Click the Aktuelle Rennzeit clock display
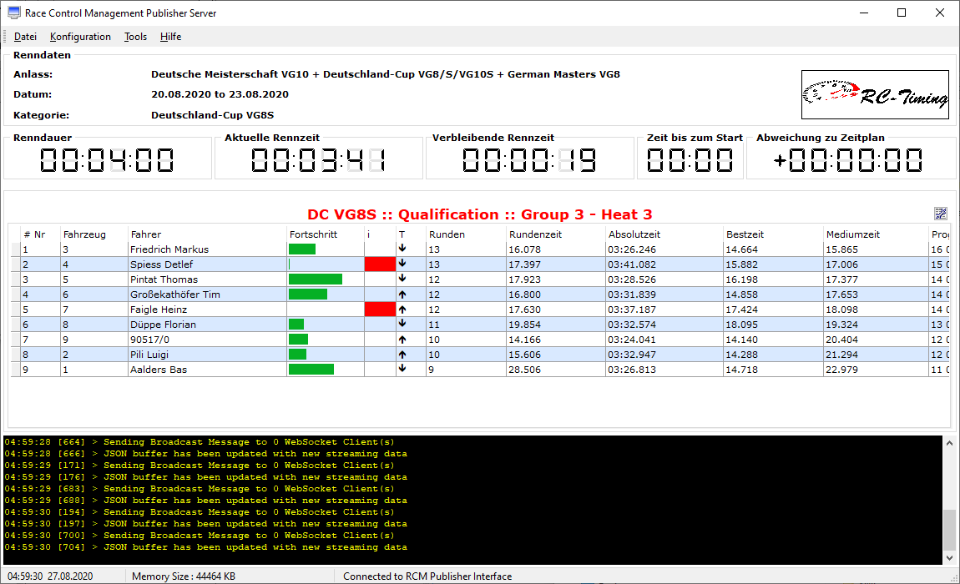This screenshot has height=584, width=960. (318, 161)
